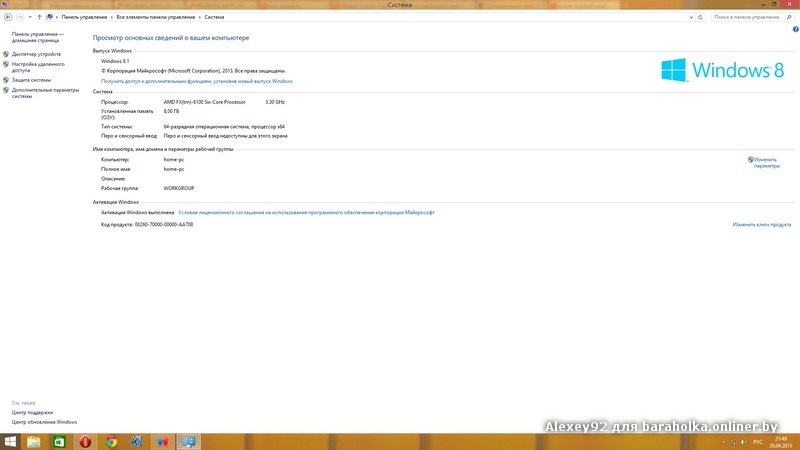
Task: Click the 'Поиск в панели управления' search field
Action: [x=747, y=17]
